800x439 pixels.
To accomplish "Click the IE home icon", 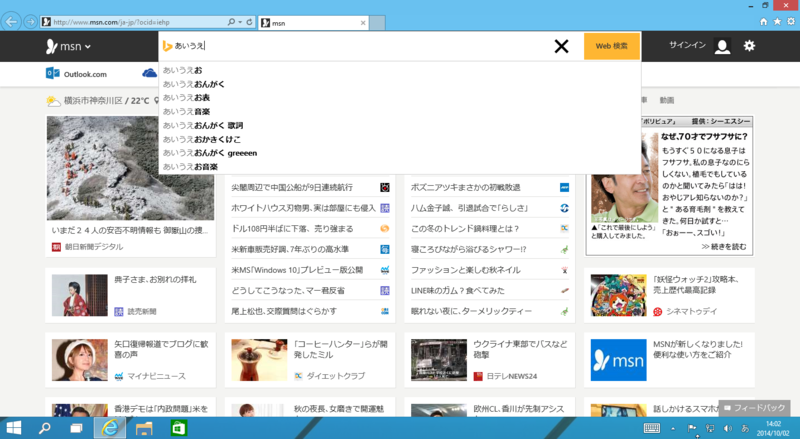I will click(x=763, y=21).
